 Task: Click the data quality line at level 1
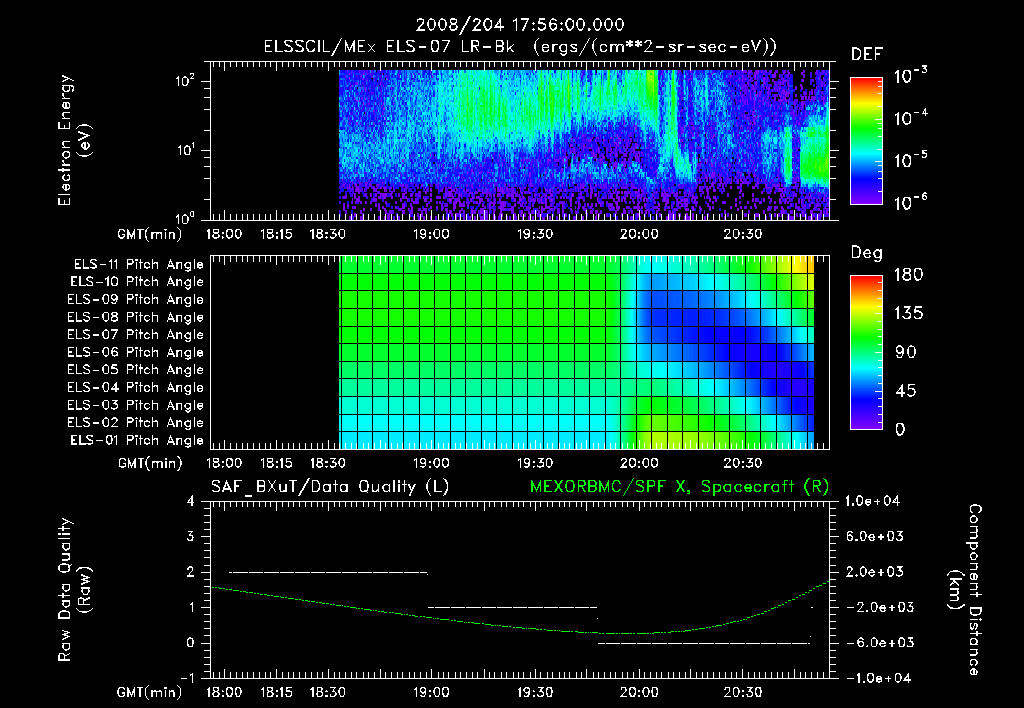[512, 607]
